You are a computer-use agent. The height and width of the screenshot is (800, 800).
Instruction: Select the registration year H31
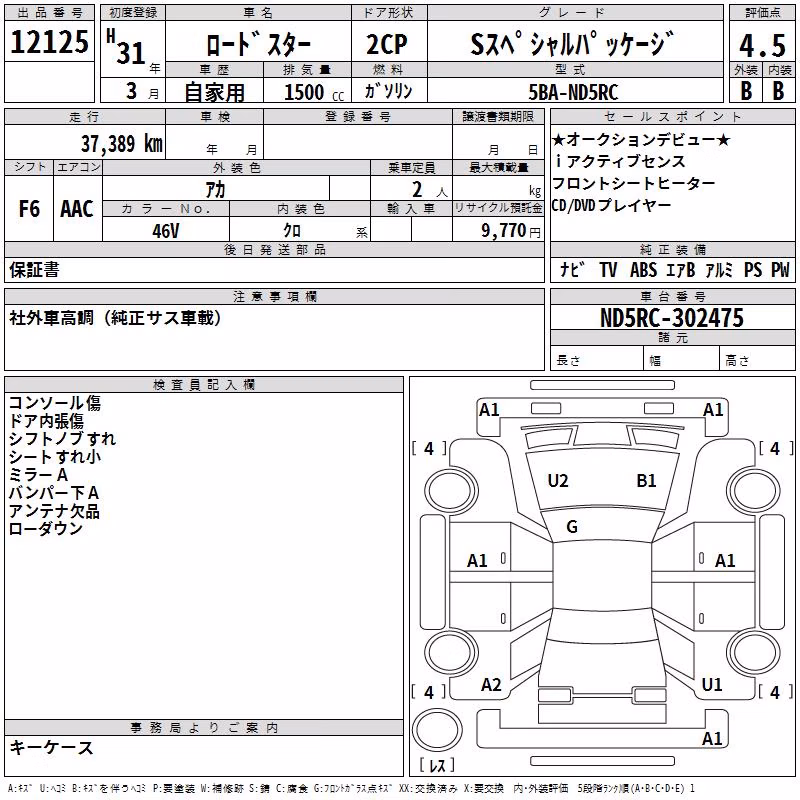(x=126, y=47)
